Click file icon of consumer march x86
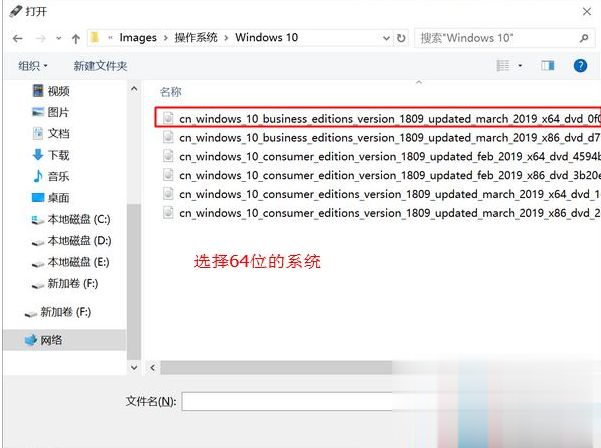The image size is (601, 448). pos(168,212)
